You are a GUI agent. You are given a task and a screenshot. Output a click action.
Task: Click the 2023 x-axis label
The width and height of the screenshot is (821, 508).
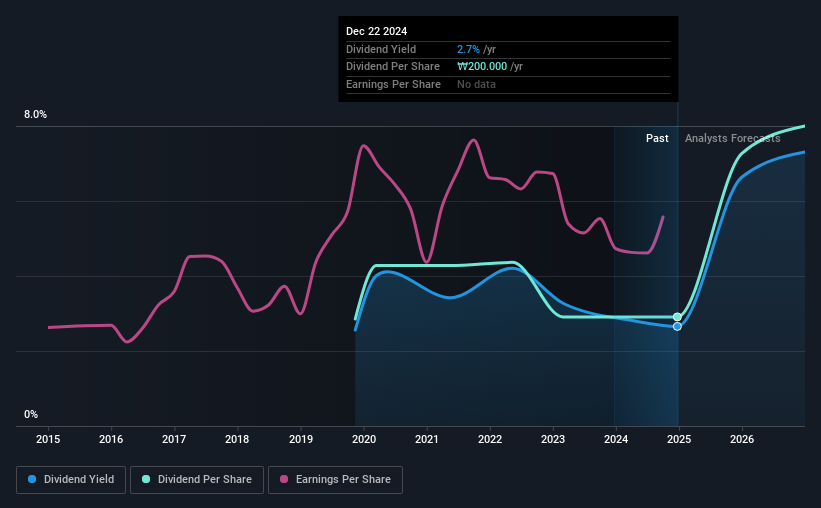[x=553, y=439]
